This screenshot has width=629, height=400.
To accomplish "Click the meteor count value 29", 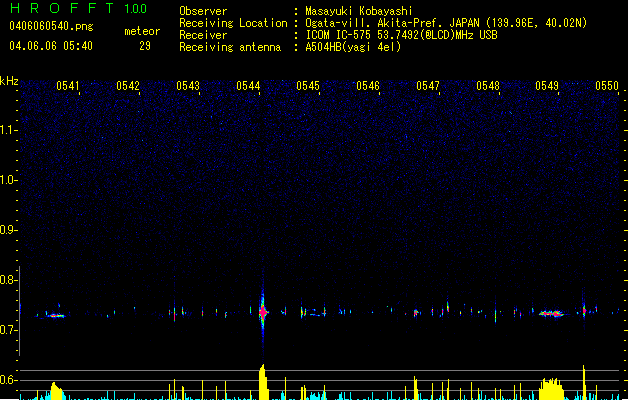I will 145,46.
